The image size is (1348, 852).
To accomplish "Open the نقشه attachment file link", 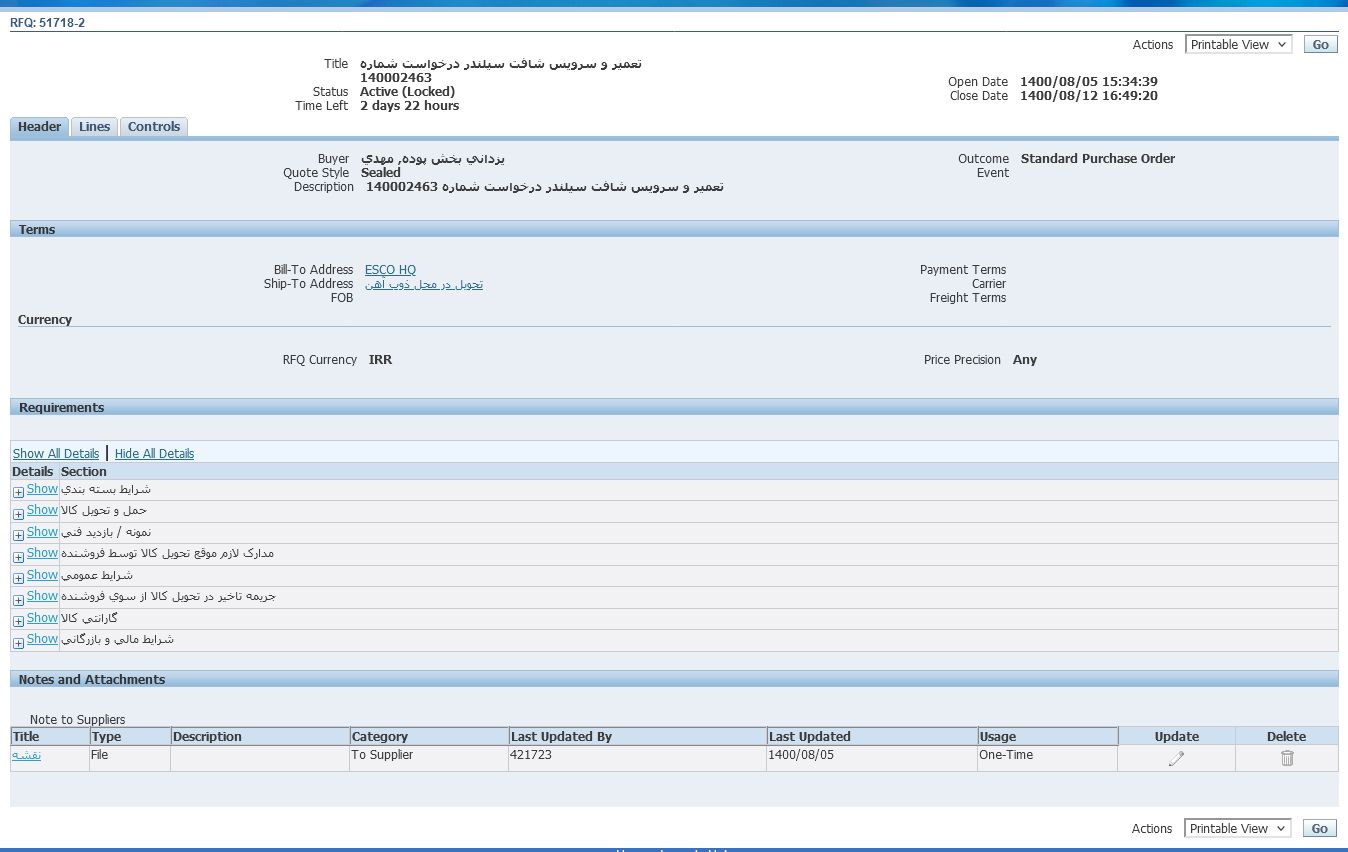I will pyautogui.click(x=26, y=756).
